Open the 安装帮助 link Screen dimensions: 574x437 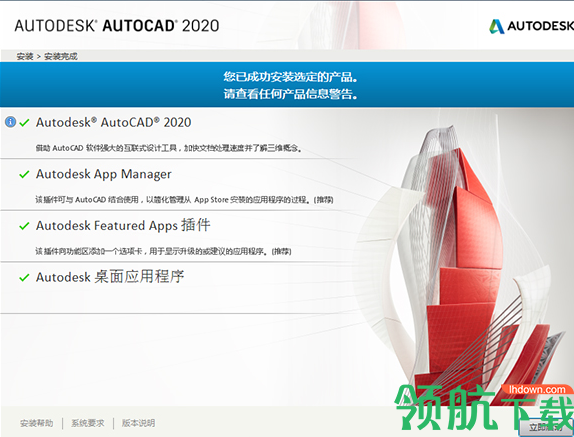click(x=36, y=423)
